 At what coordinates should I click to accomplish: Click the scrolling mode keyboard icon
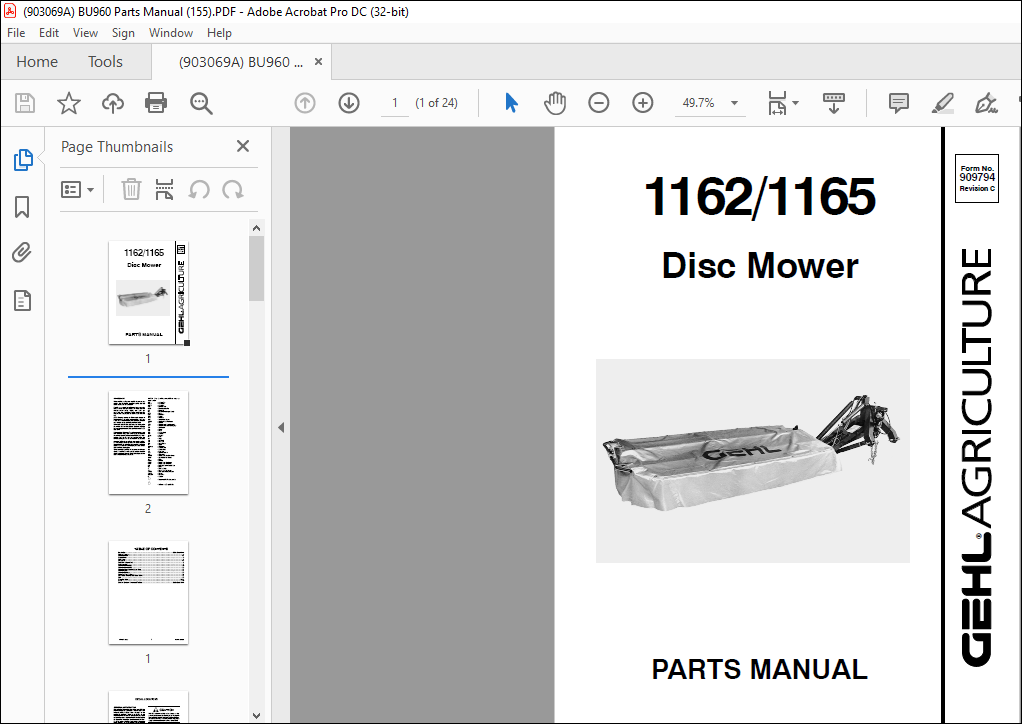point(834,103)
